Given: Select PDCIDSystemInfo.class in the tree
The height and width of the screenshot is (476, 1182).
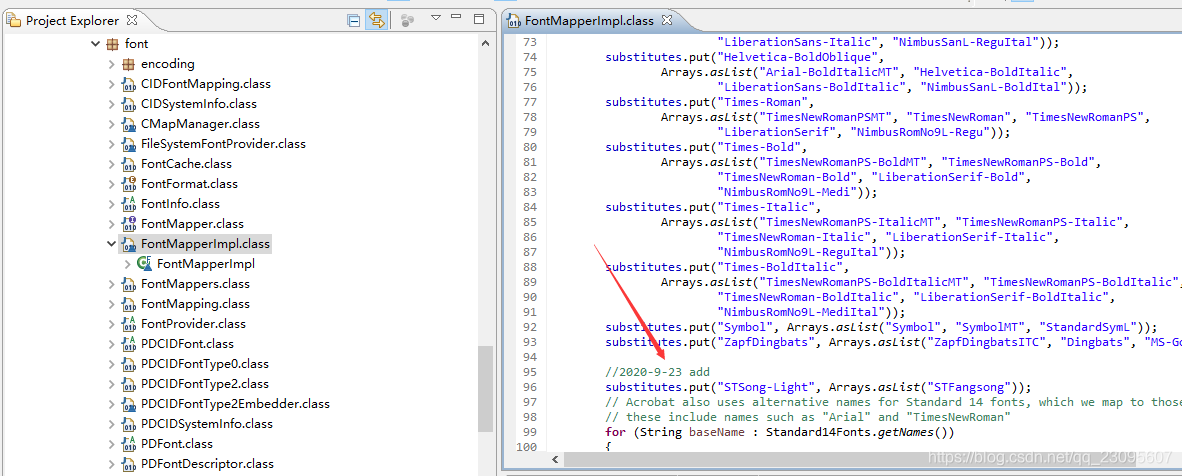Looking at the screenshot, I should (206, 424).
